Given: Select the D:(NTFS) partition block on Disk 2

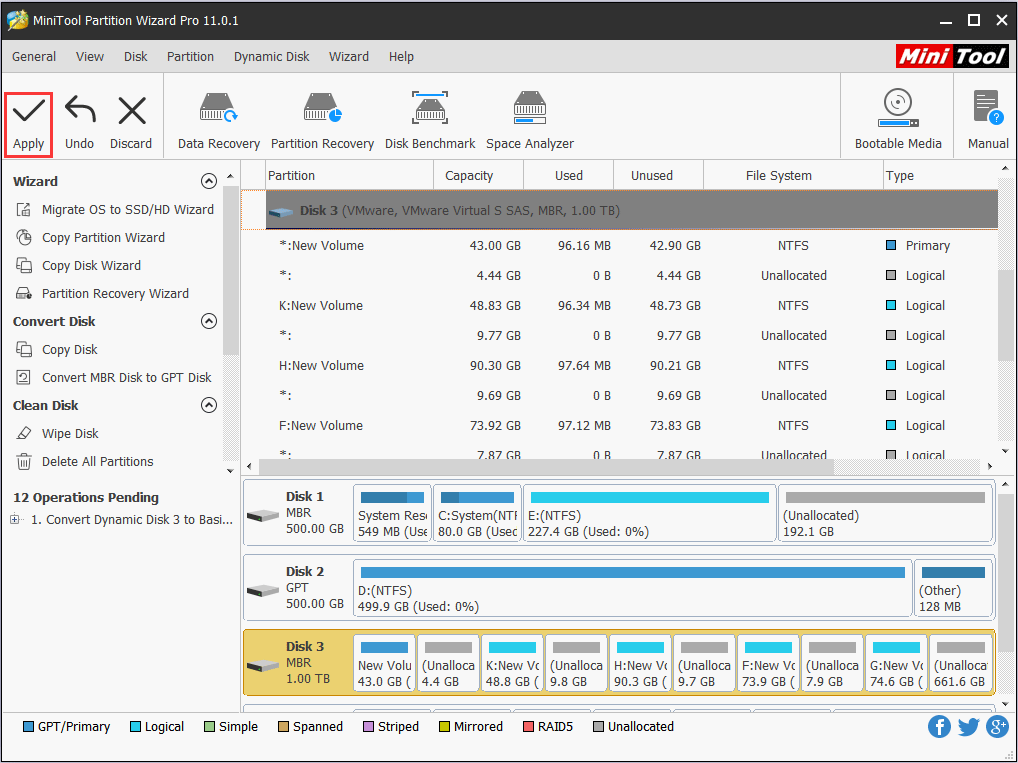Looking at the screenshot, I should (632, 588).
